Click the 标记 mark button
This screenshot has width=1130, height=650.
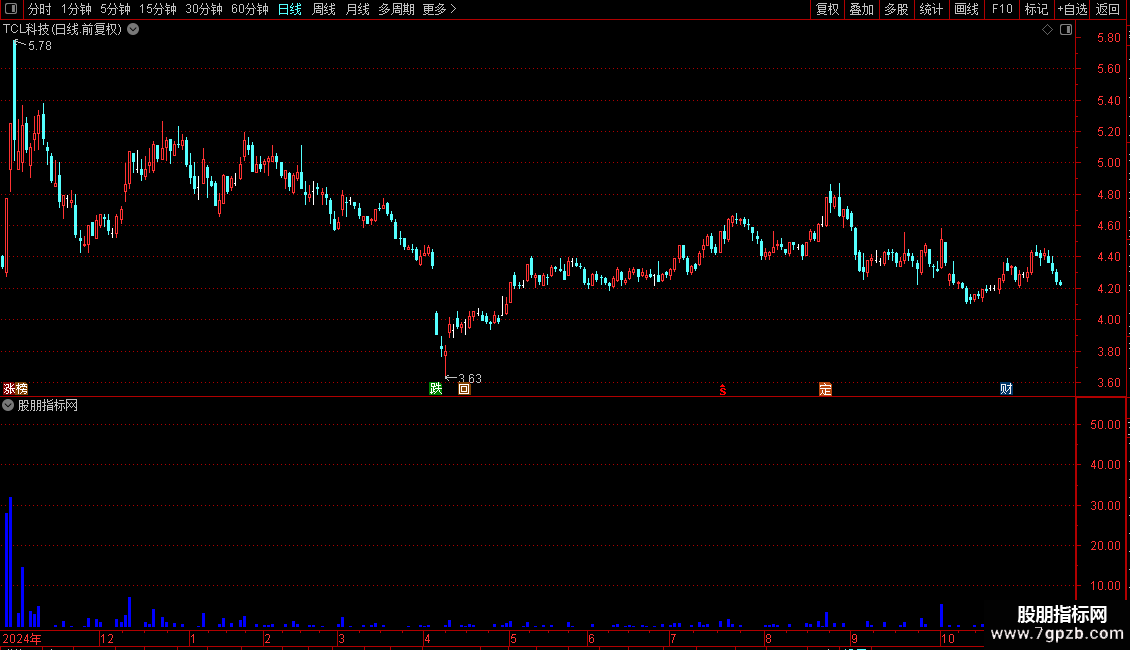click(1036, 9)
